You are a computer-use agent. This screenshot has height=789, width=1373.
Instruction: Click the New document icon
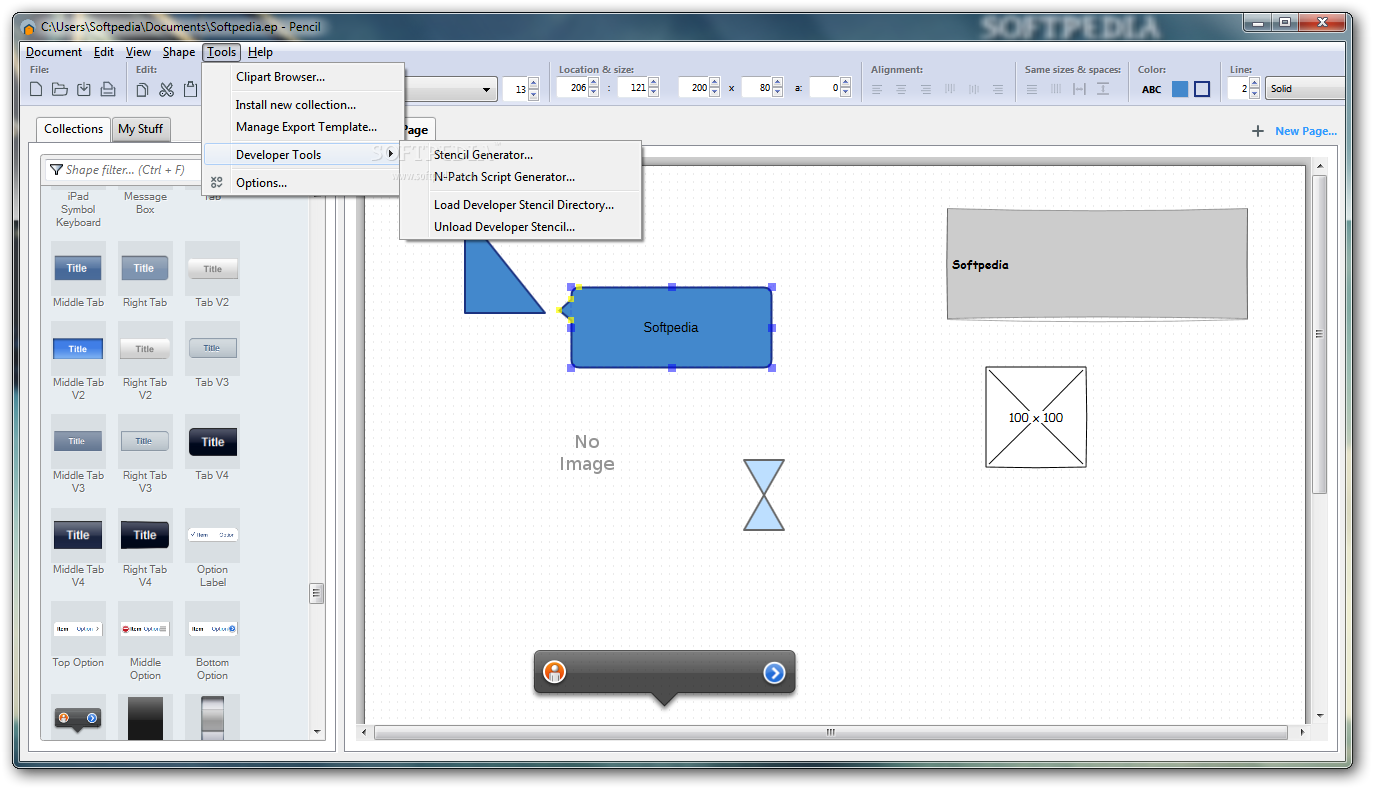36,89
